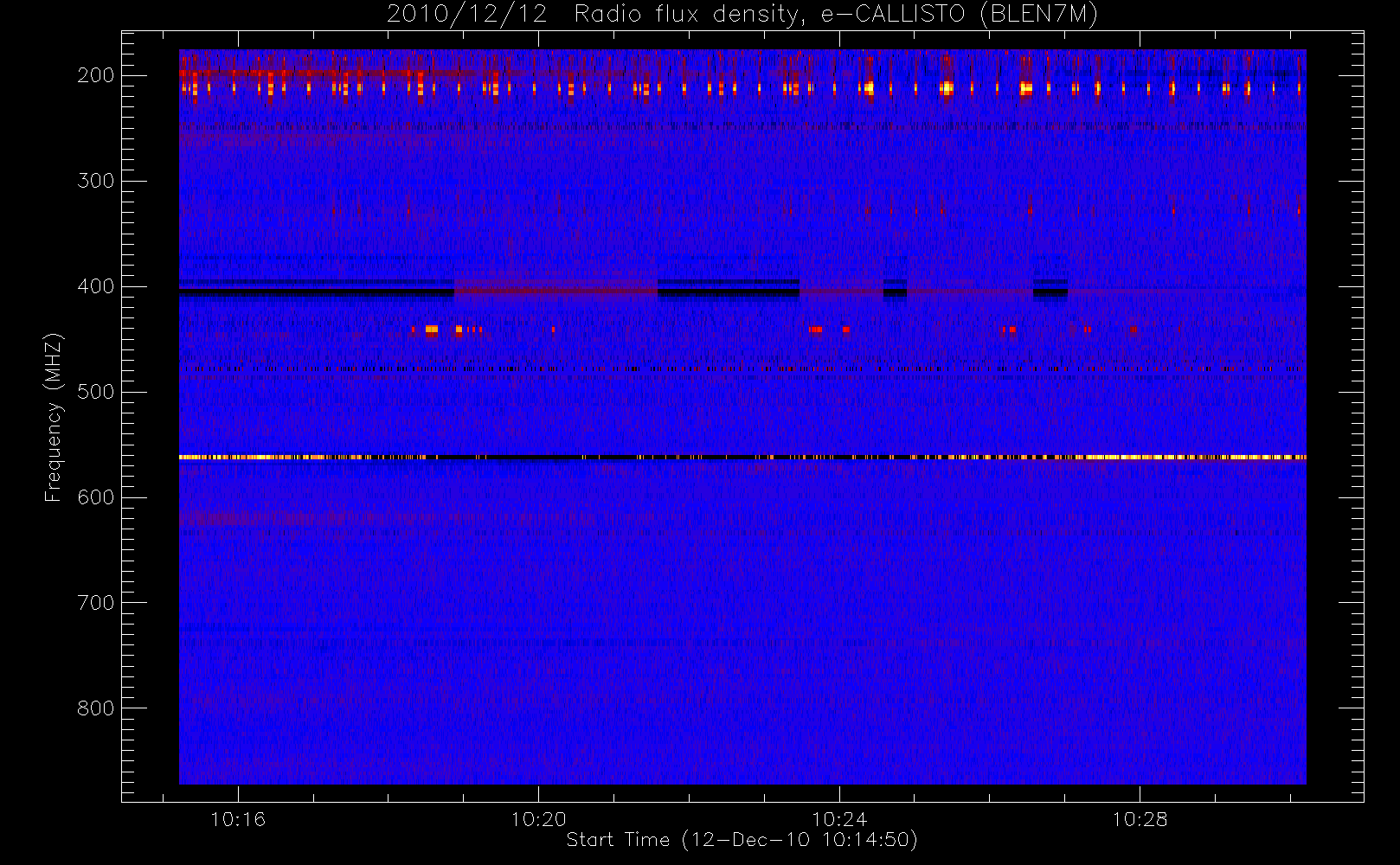Image resolution: width=1400 pixels, height=865 pixels.
Task: Click the "Start Time (12-Dec-10 10:14:50)" label
Action: (742, 839)
